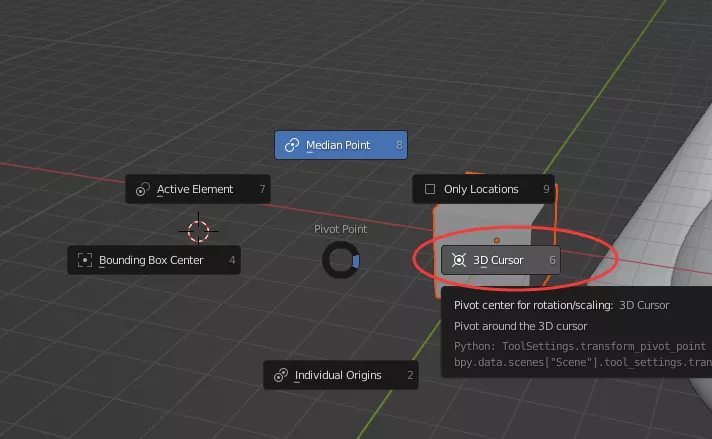Set pivot to 3D Cursor
Image resolution: width=712 pixels, height=439 pixels.
tap(499, 260)
